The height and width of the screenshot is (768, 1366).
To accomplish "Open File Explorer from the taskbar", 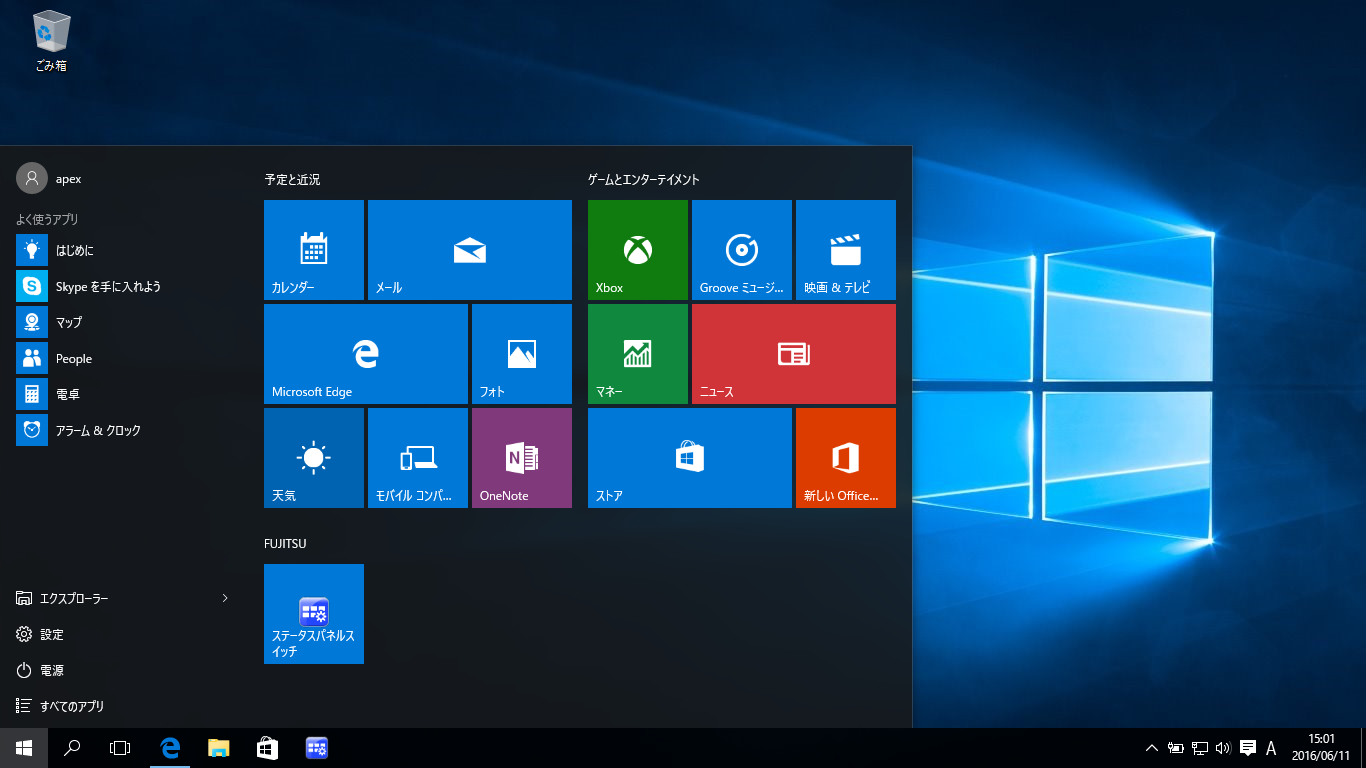I will click(x=218, y=748).
